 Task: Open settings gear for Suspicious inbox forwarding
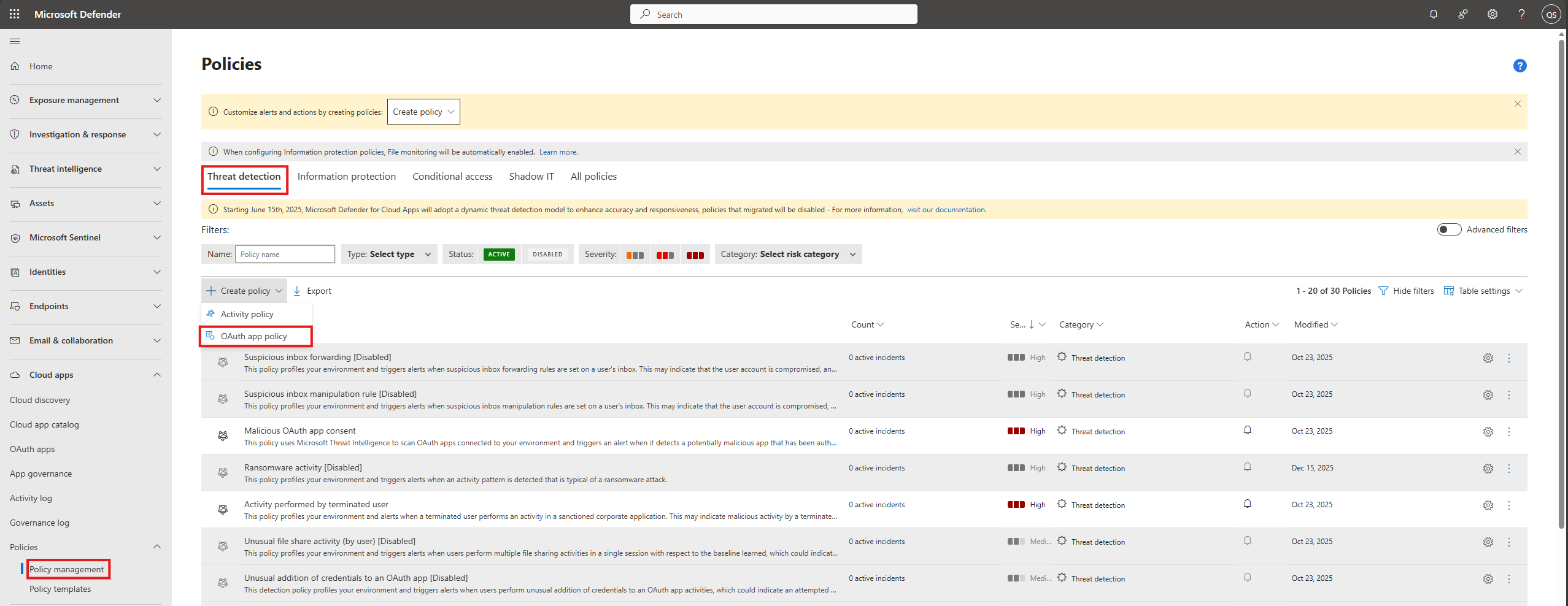click(1488, 358)
